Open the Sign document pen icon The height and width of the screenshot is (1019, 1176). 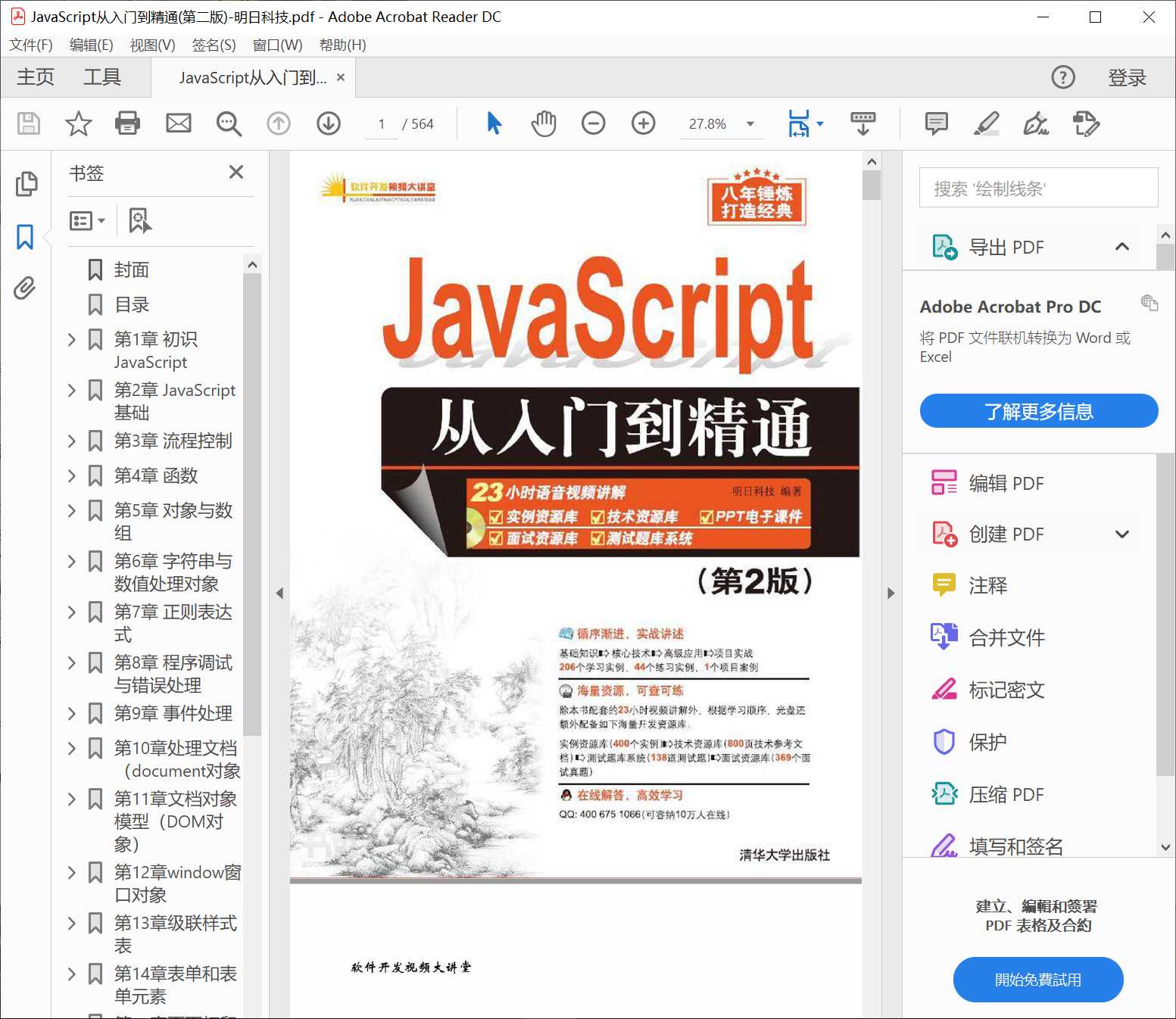[x=1037, y=123]
